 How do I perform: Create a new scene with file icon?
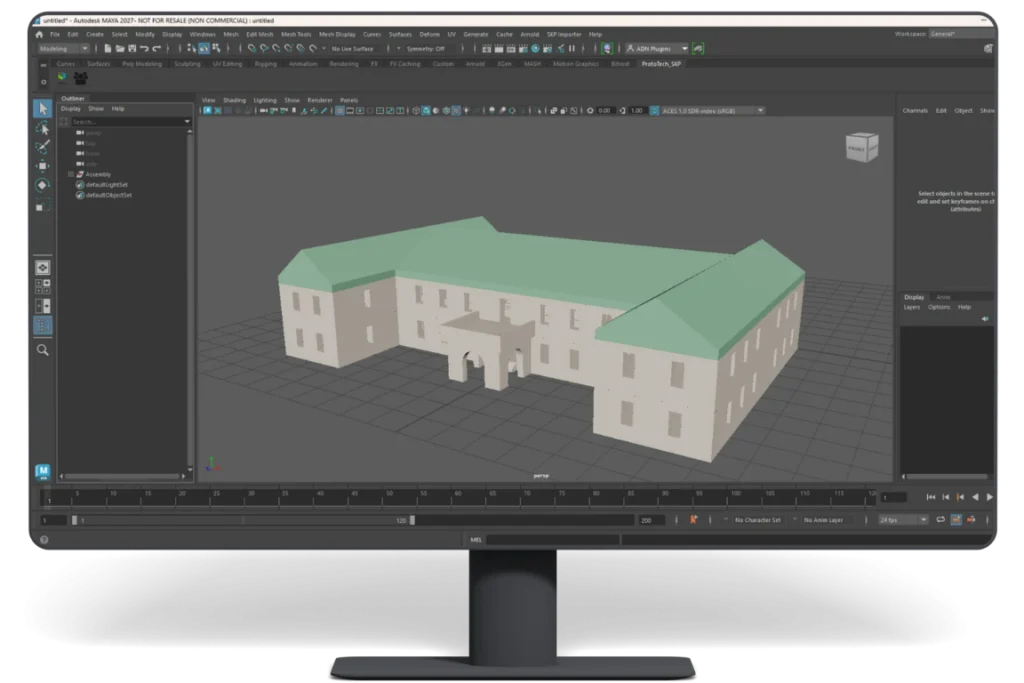[108, 48]
